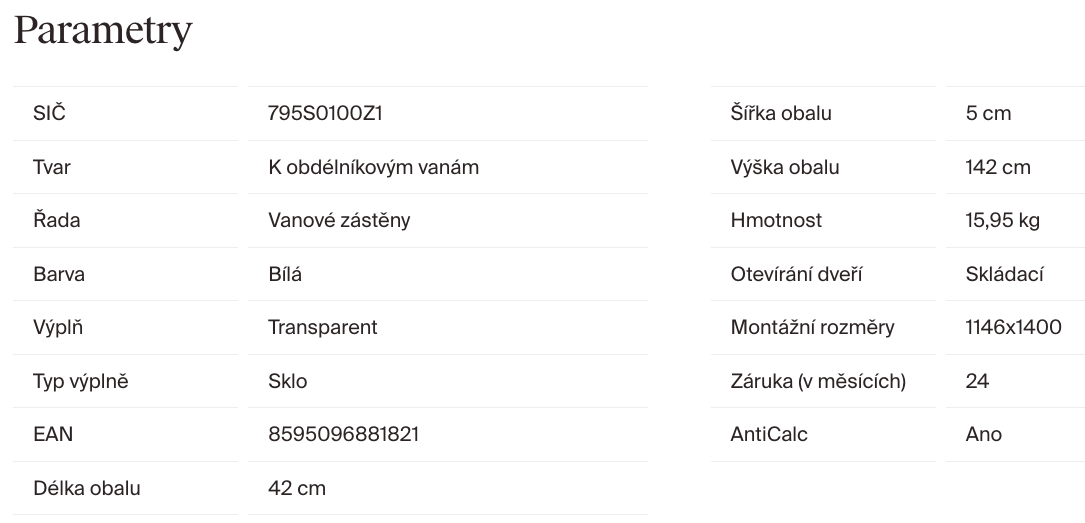Screen dimensions: 1085x523
Task: Select the SIČ code 795S0100Z1
Action: [x=325, y=113]
